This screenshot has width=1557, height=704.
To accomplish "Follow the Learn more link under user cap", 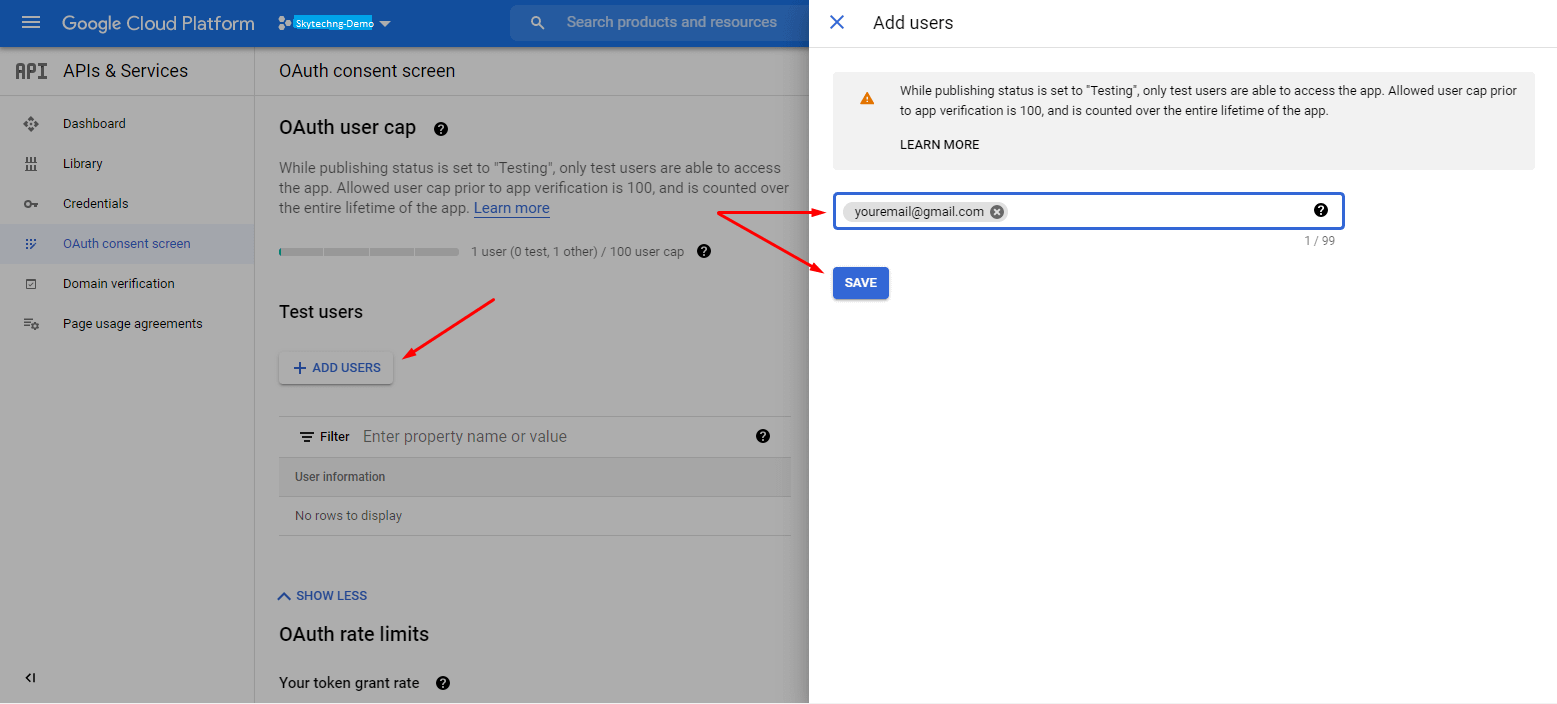I will point(511,208).
